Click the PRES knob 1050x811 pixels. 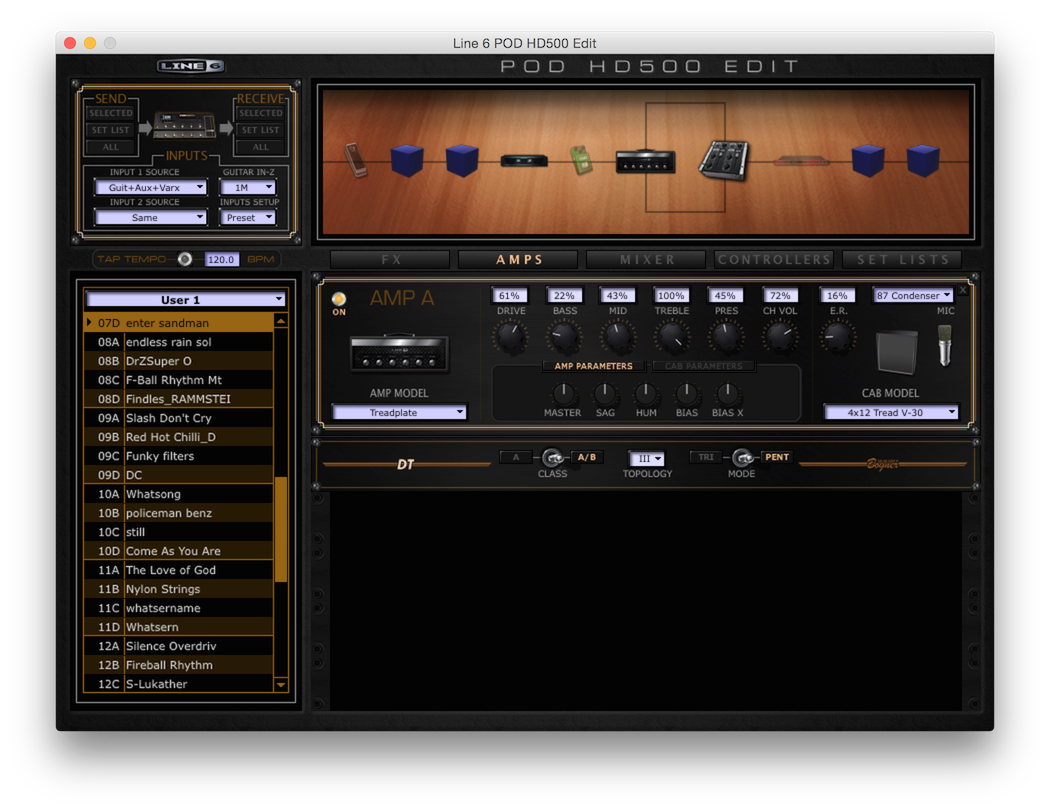point(726,337)
